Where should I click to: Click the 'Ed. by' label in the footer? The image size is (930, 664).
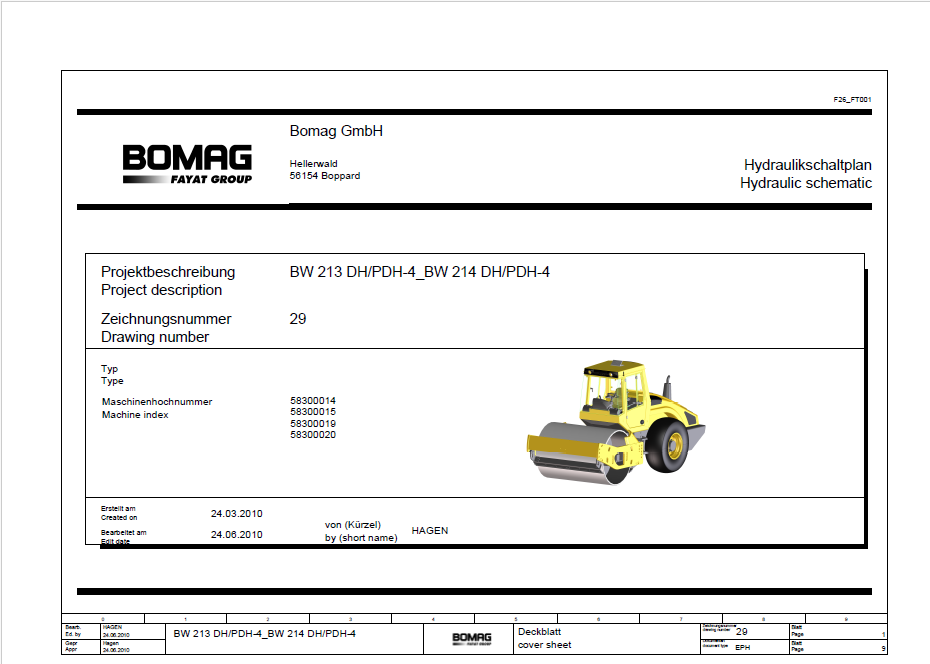(73, 634)
